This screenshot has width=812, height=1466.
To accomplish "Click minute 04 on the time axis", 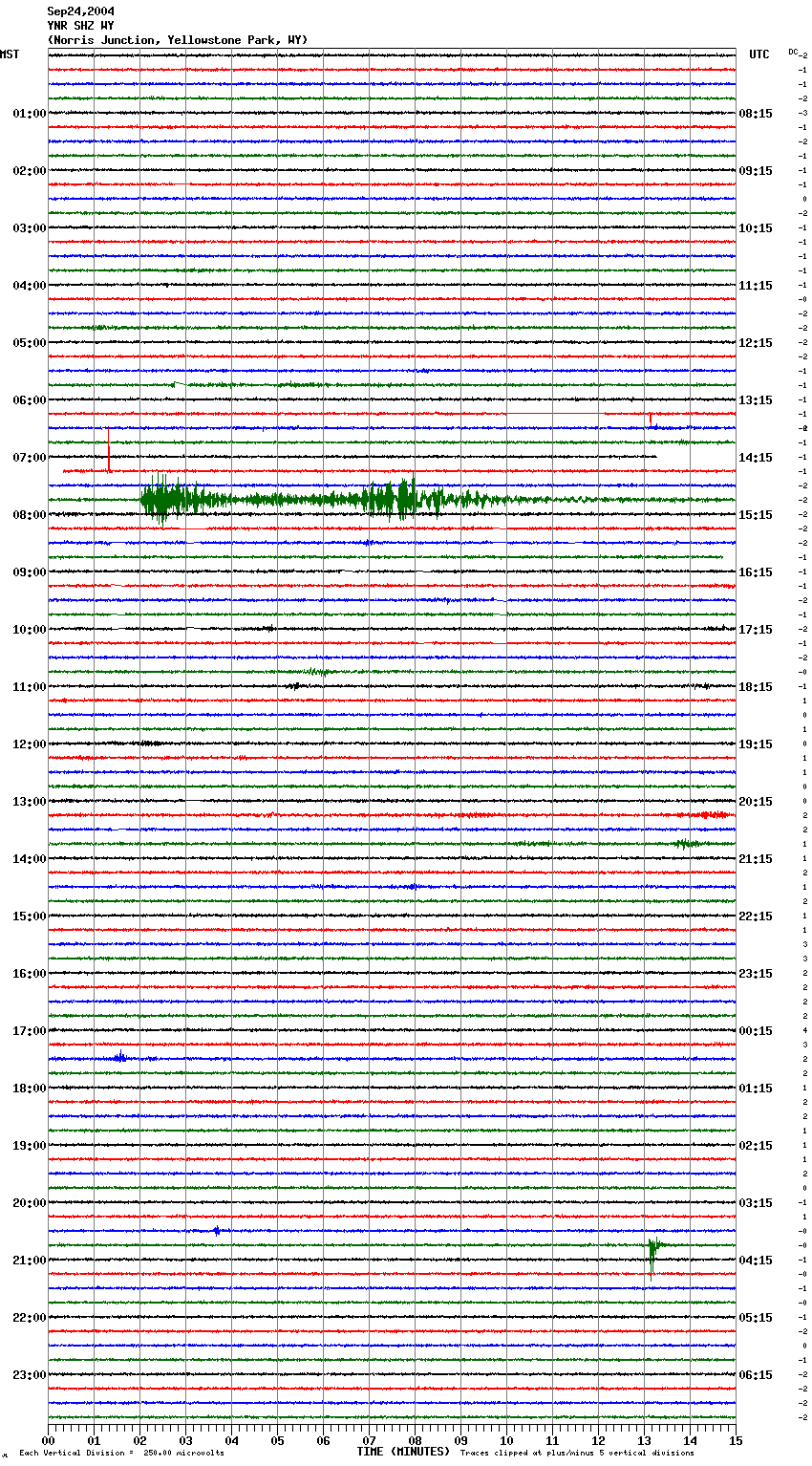I will click(x=232, y=1440).
